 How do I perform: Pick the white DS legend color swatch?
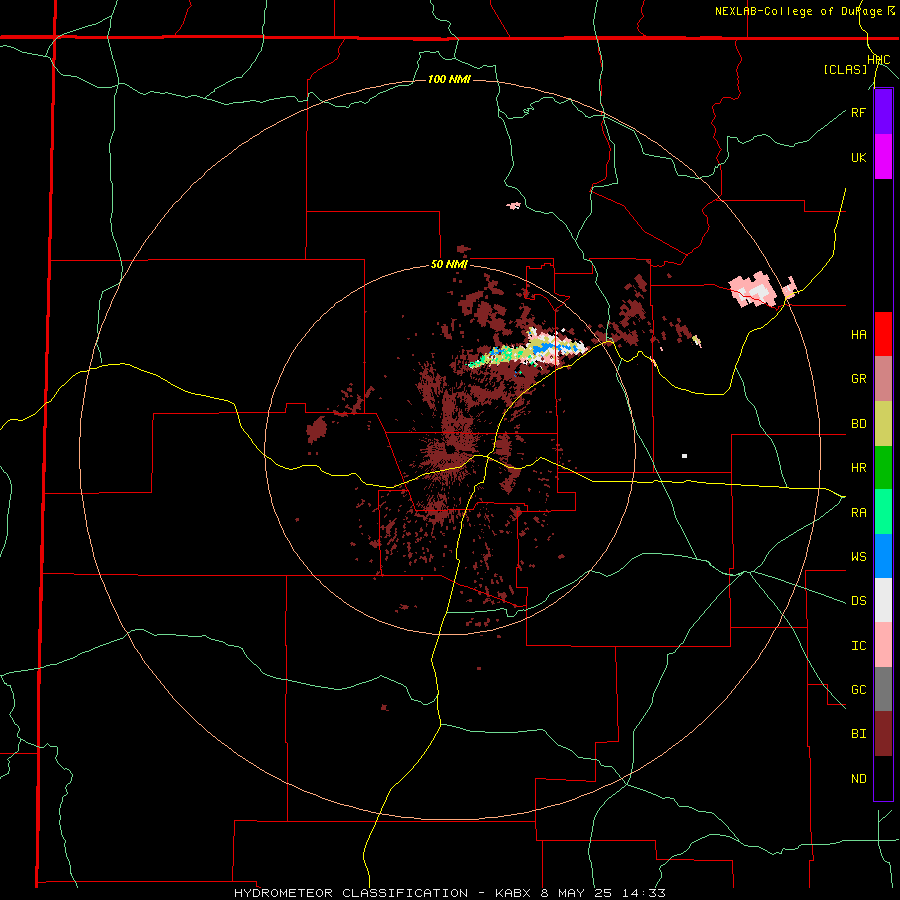[883, 600]
